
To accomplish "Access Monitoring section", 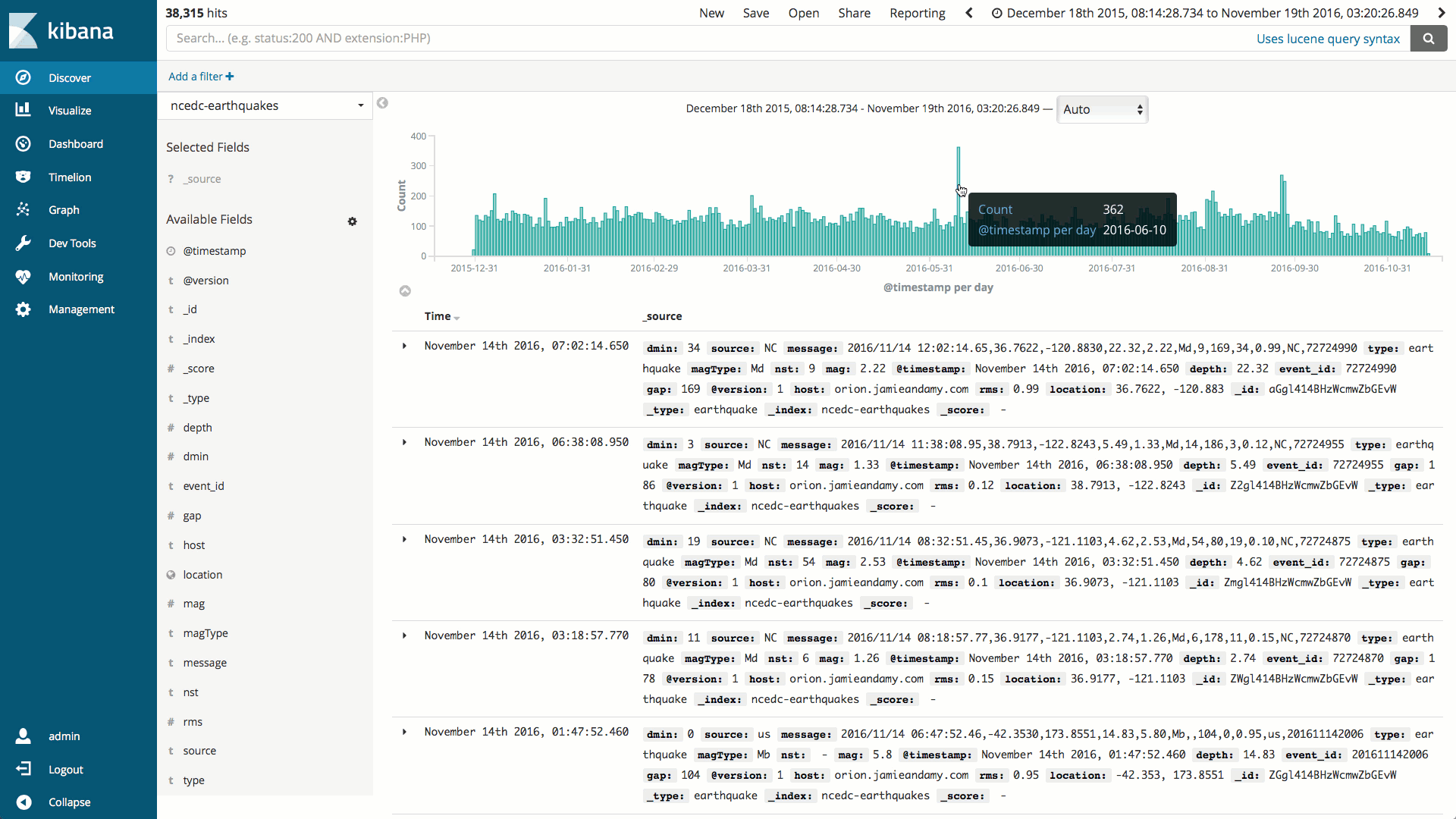I will point(75,276).
